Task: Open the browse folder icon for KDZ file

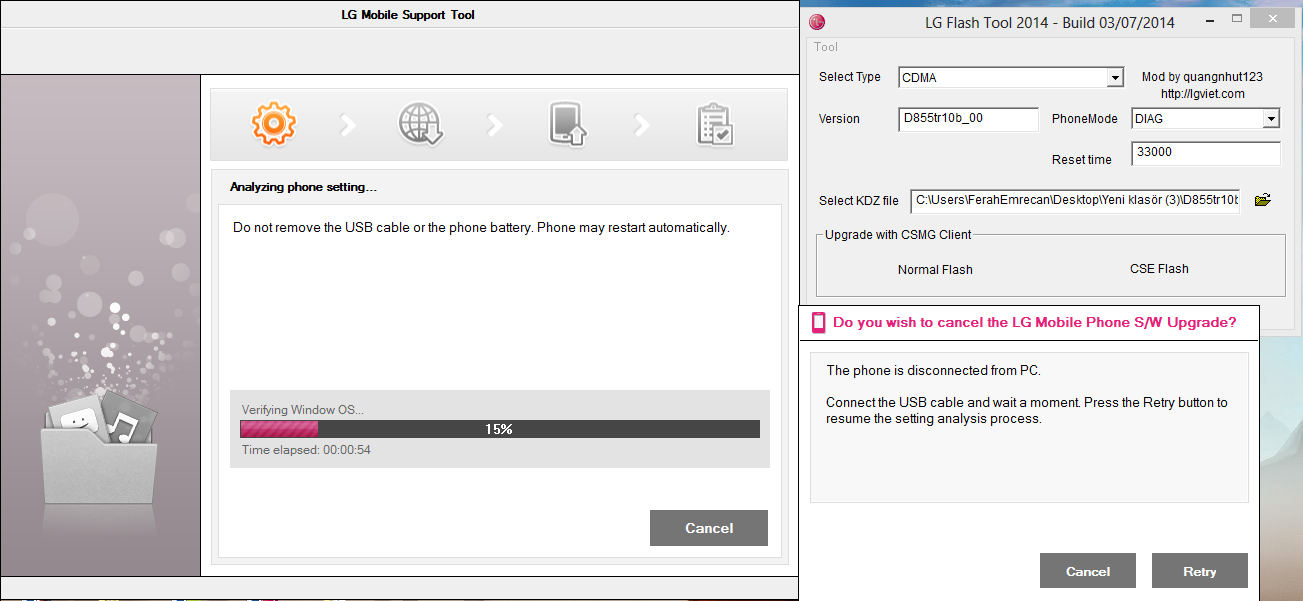Action: point(1262,200)
